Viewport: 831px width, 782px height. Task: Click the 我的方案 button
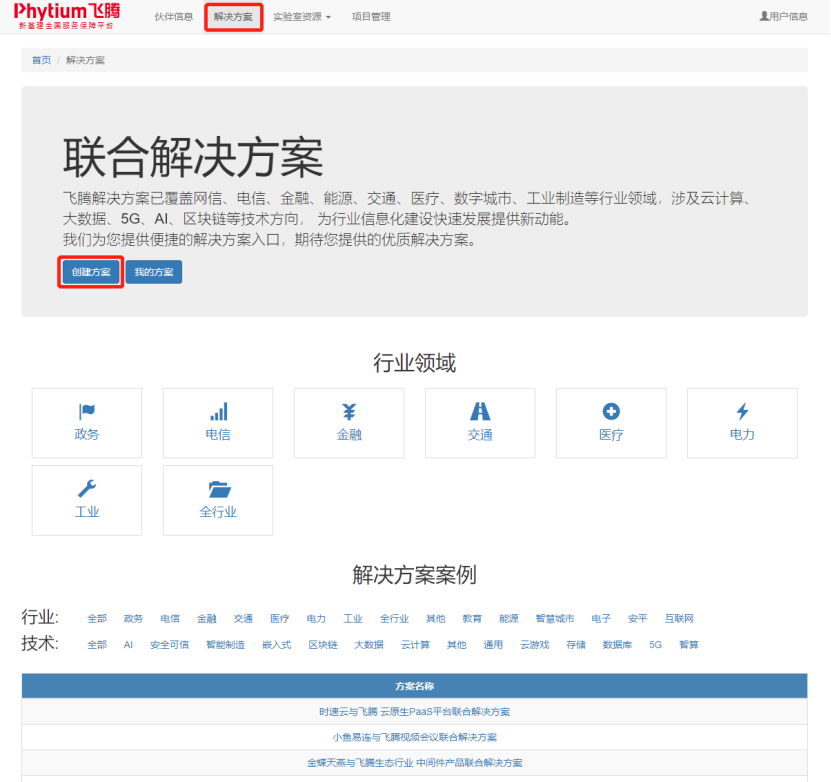154,272
